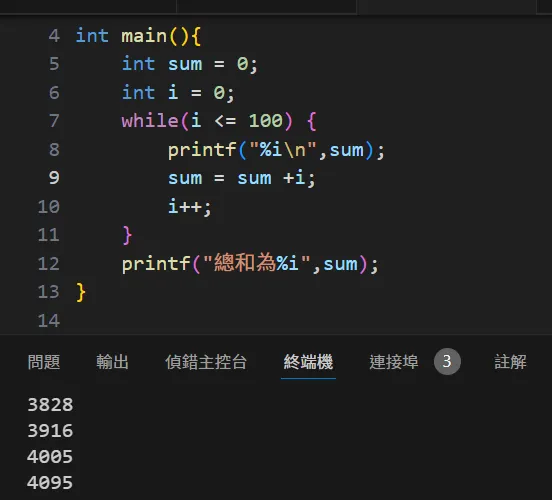Image resolution: width=552 pixels, height=500 pixels.
Task: Open the 偵錯主控台 tab
Action: click(206, 362)
